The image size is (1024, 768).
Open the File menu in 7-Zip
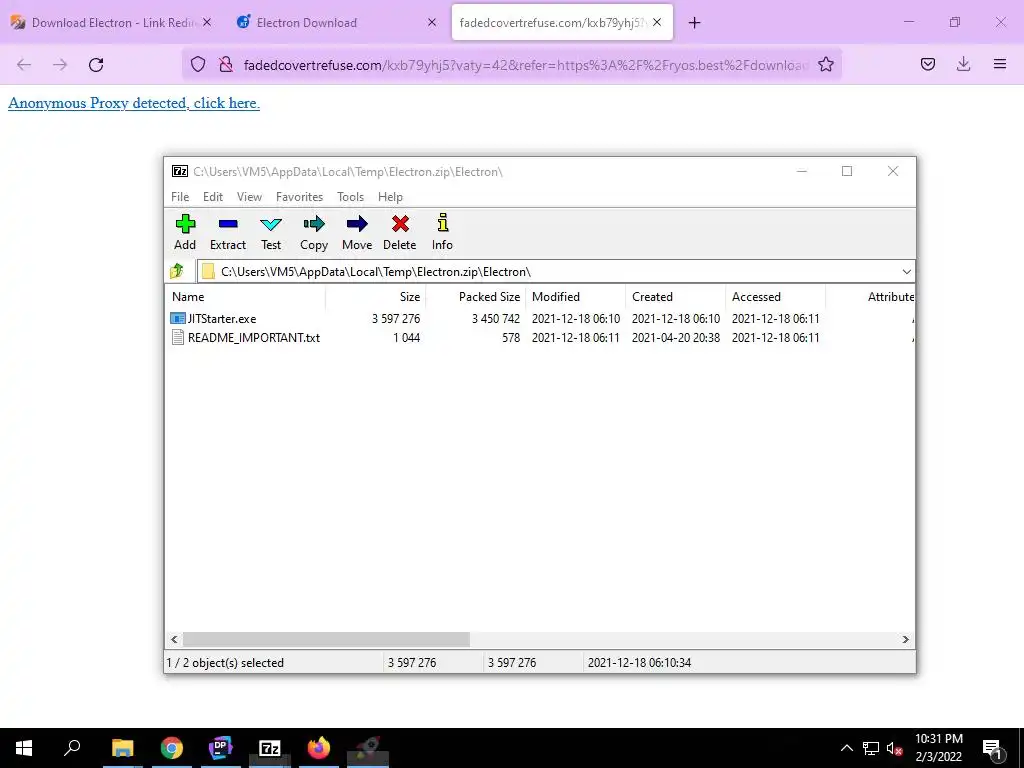[180, 197]
